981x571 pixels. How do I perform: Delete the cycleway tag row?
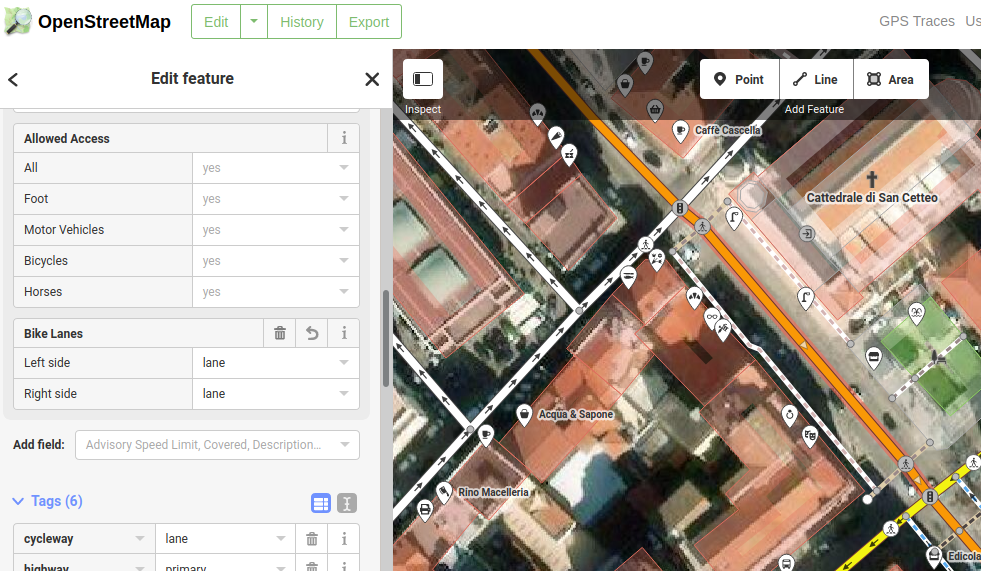point(312,538)
